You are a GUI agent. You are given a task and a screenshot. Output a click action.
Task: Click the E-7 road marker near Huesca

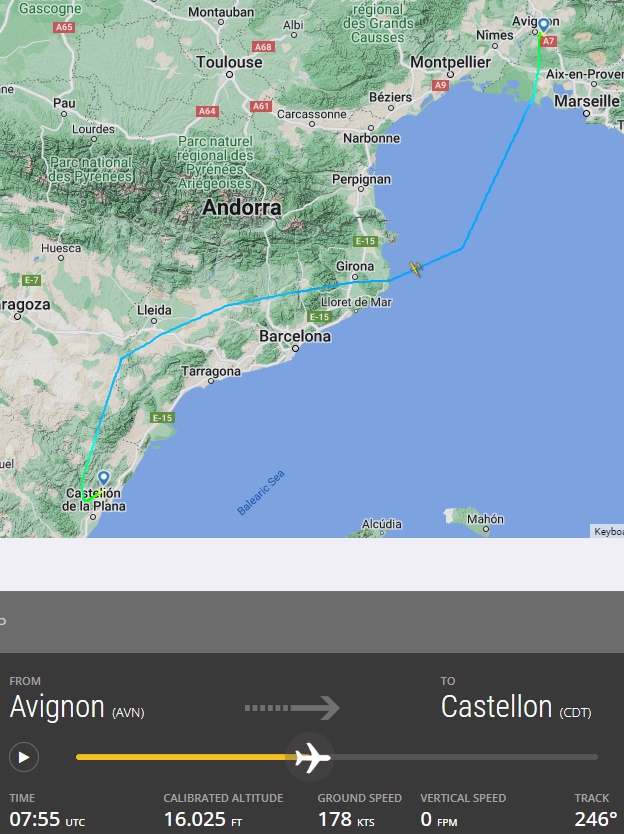pyautogui.click(x=32, y=280)
